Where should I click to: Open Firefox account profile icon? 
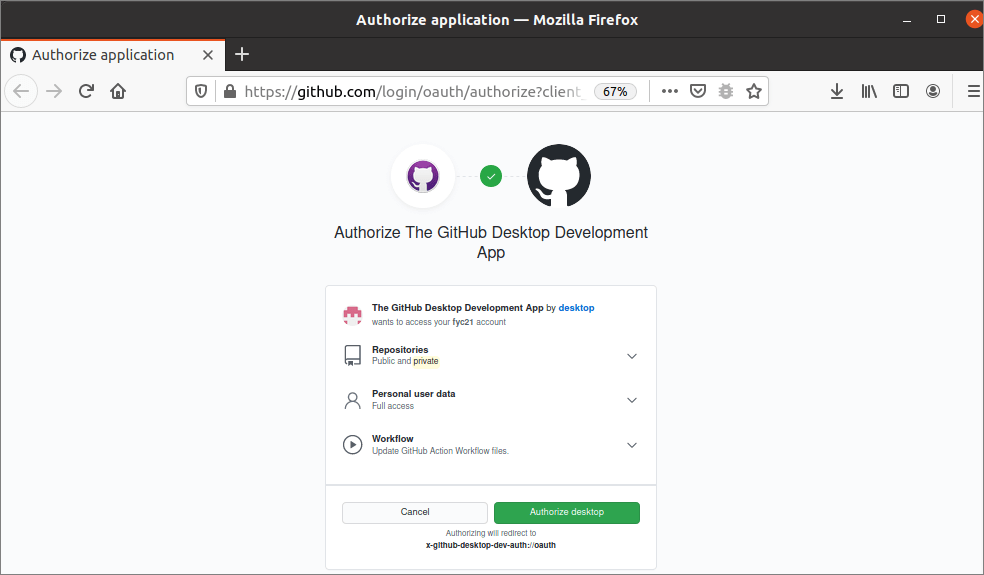tap(933, 91)
